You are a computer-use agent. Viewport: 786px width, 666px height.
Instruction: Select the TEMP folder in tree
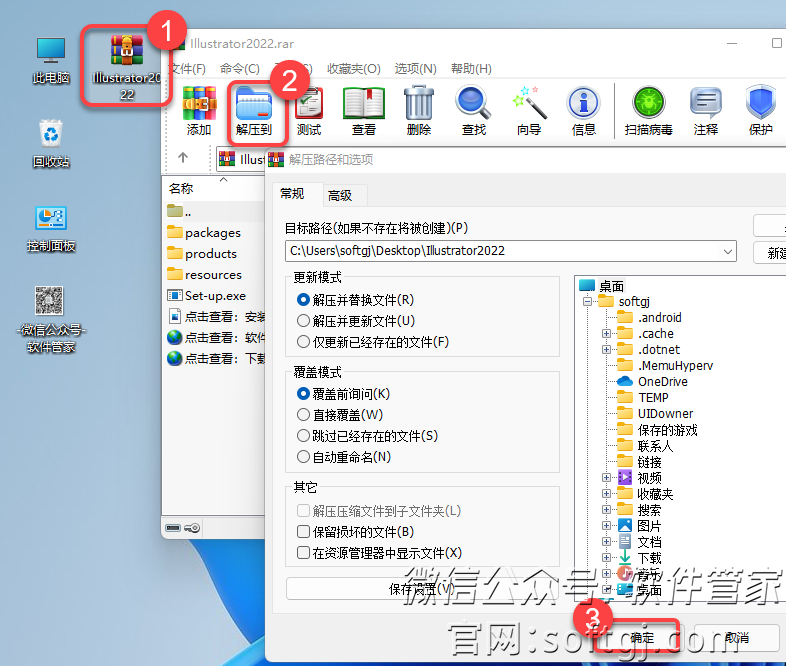[643, 397]
